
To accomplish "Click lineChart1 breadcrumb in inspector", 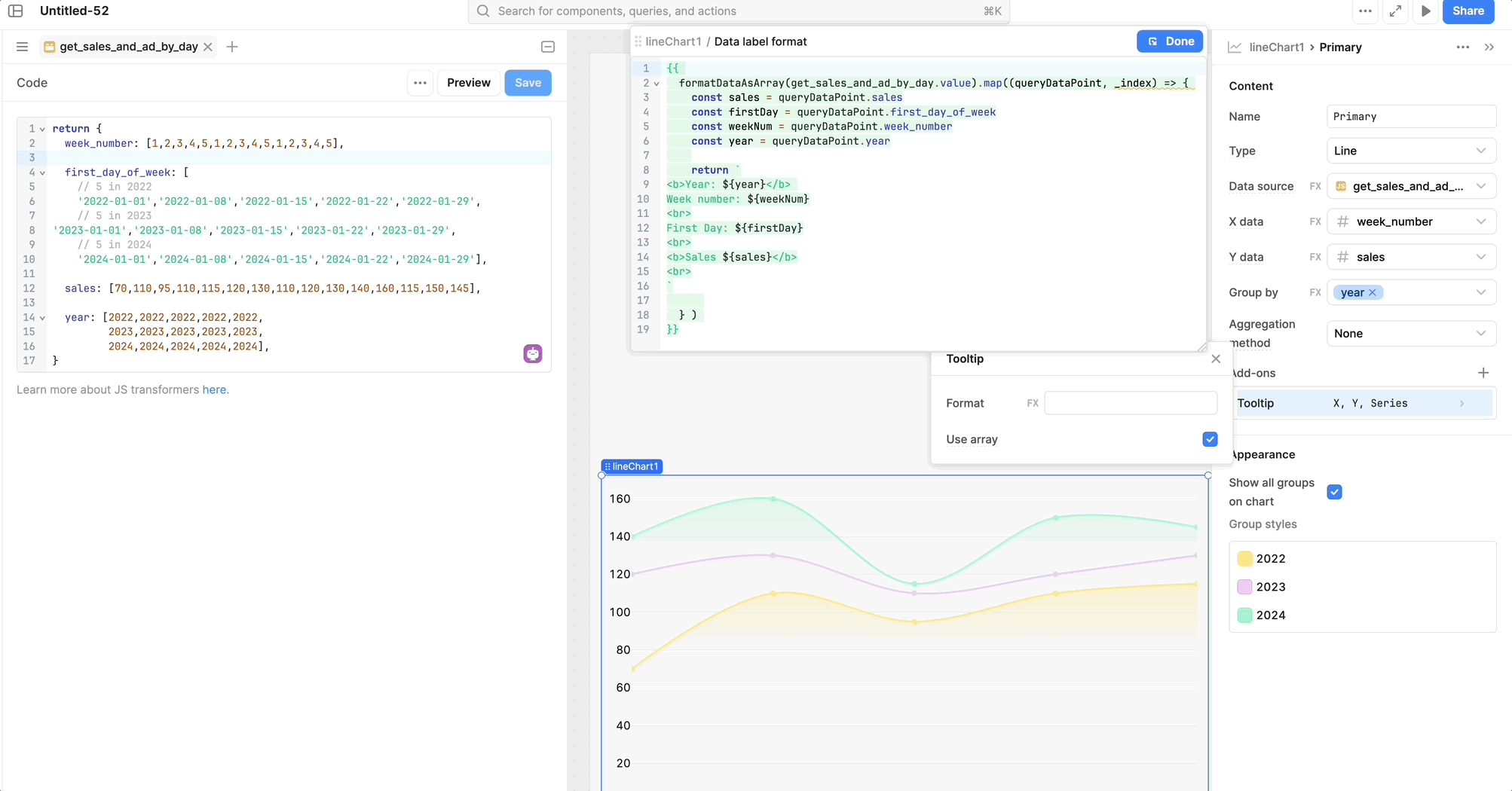I will [1276, 47].
